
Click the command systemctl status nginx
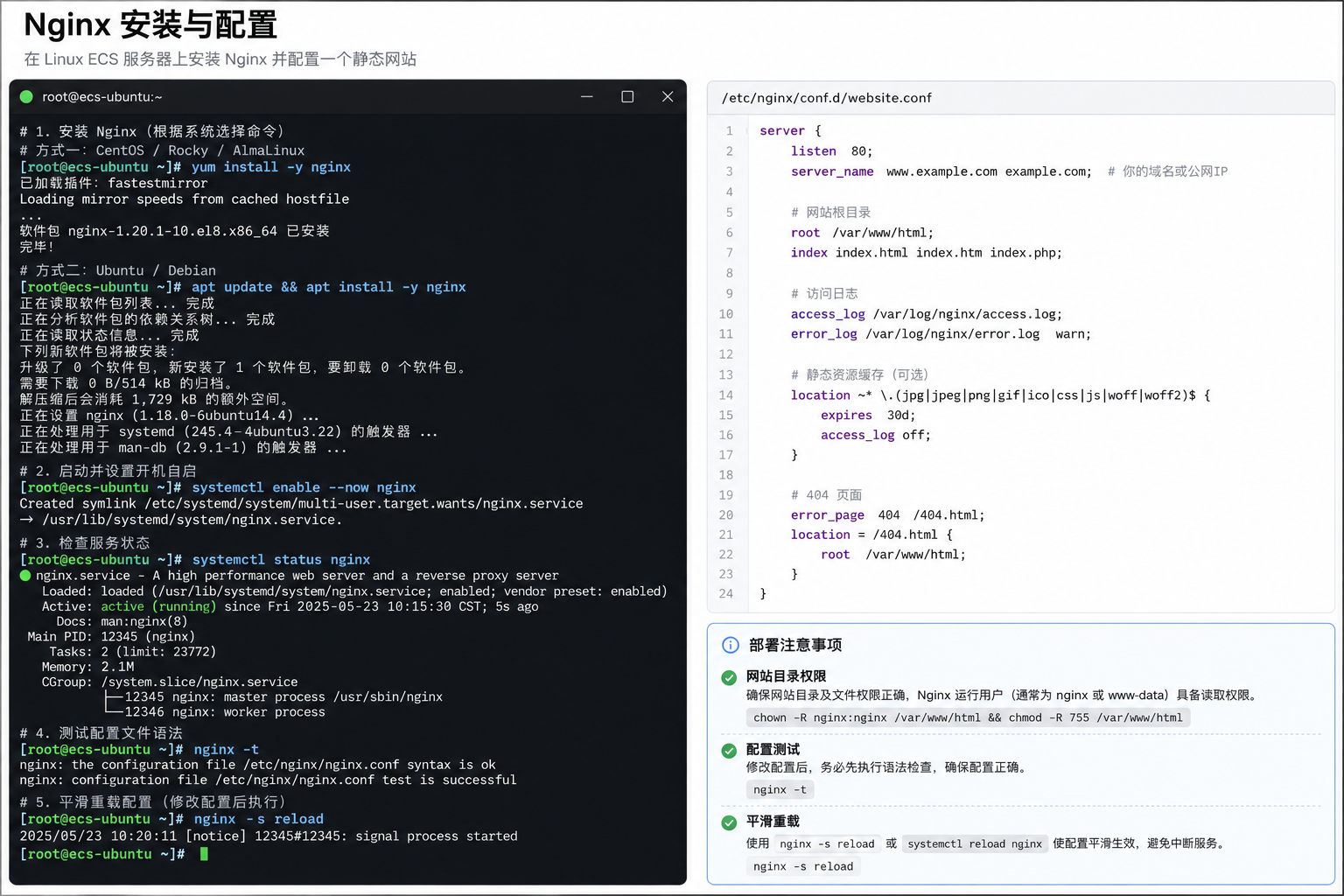coord(281,560)
